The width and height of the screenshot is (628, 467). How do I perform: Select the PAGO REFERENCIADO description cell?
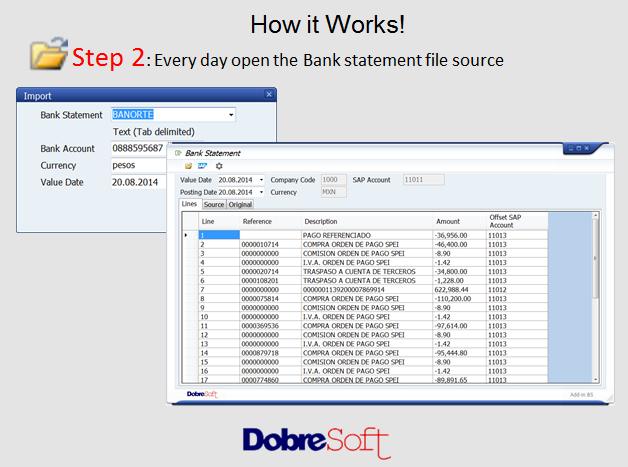366,235
